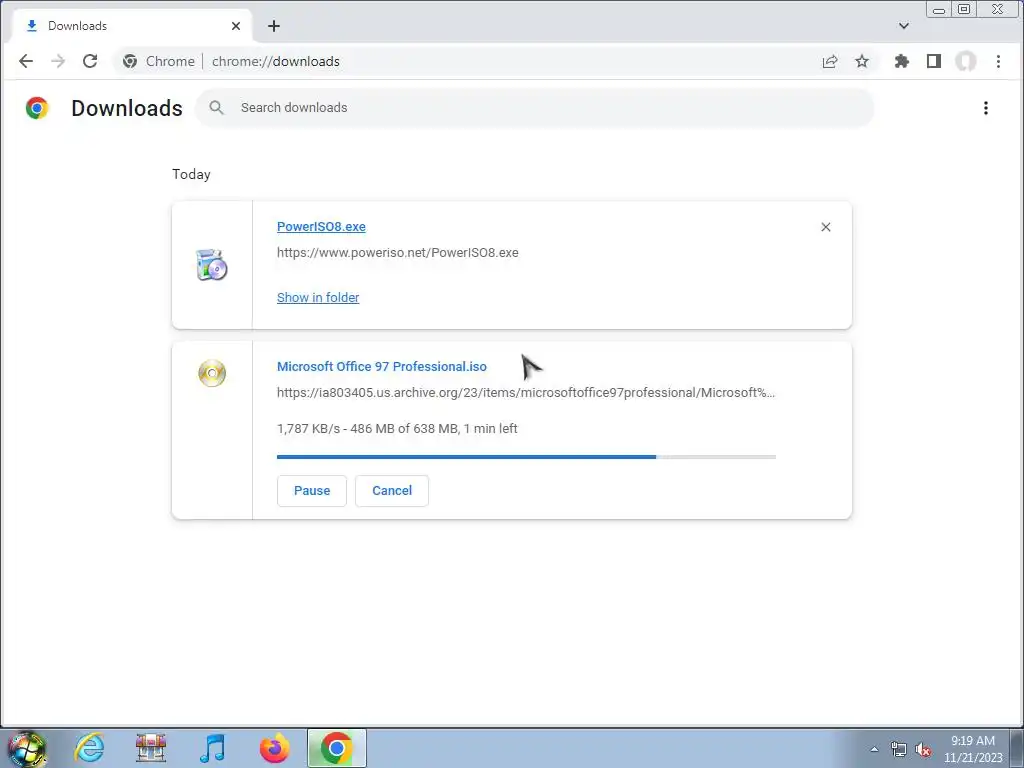Screen dimensions: 1024x768
Task: Focus the chrome://downloads address bar
Action: [x=276, y=61]
